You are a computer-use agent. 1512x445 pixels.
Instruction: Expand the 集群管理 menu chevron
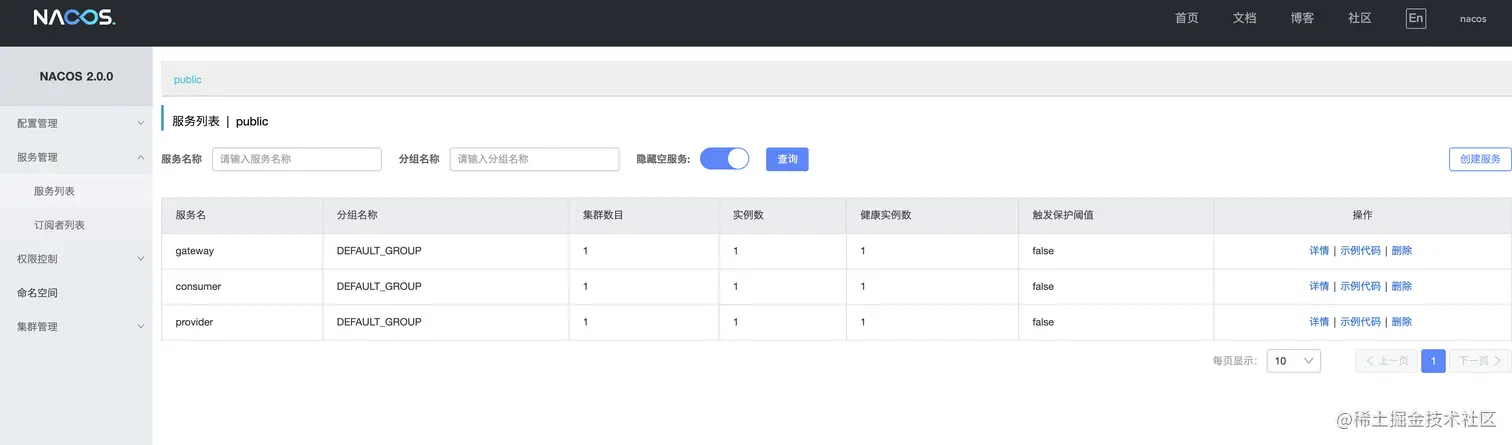pos(140,327)
